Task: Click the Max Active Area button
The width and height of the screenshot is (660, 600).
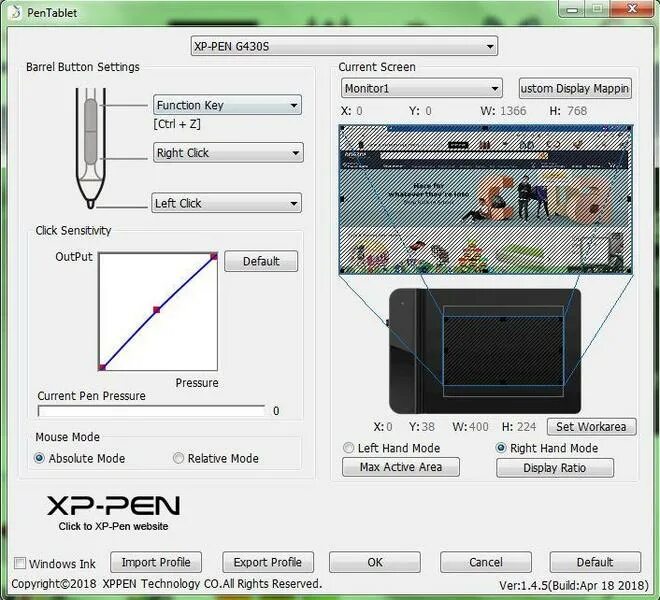Action: click(x=401, y=467)
